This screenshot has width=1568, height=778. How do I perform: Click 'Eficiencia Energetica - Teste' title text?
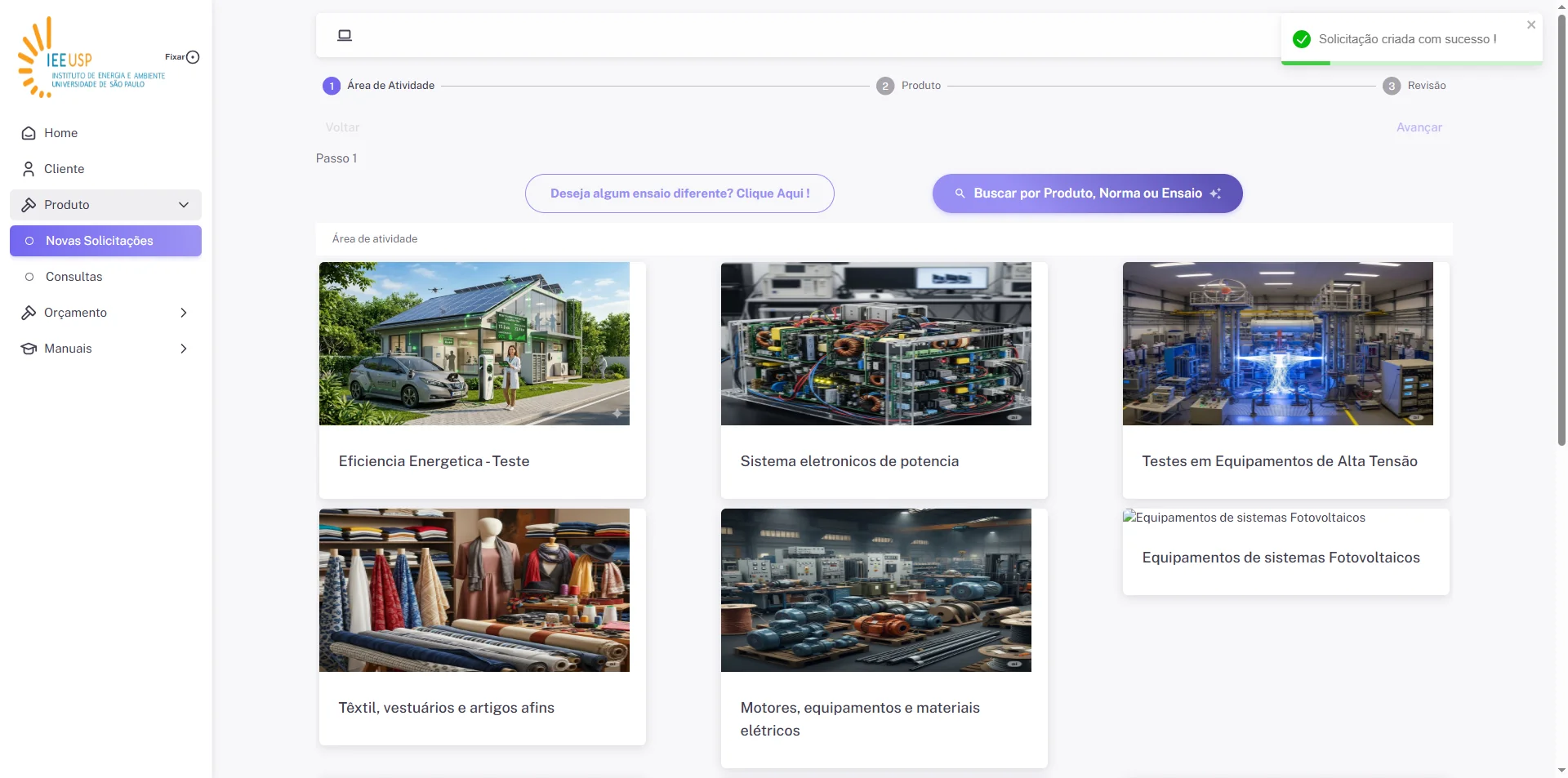pyautogui.click(x=434, y=461)
